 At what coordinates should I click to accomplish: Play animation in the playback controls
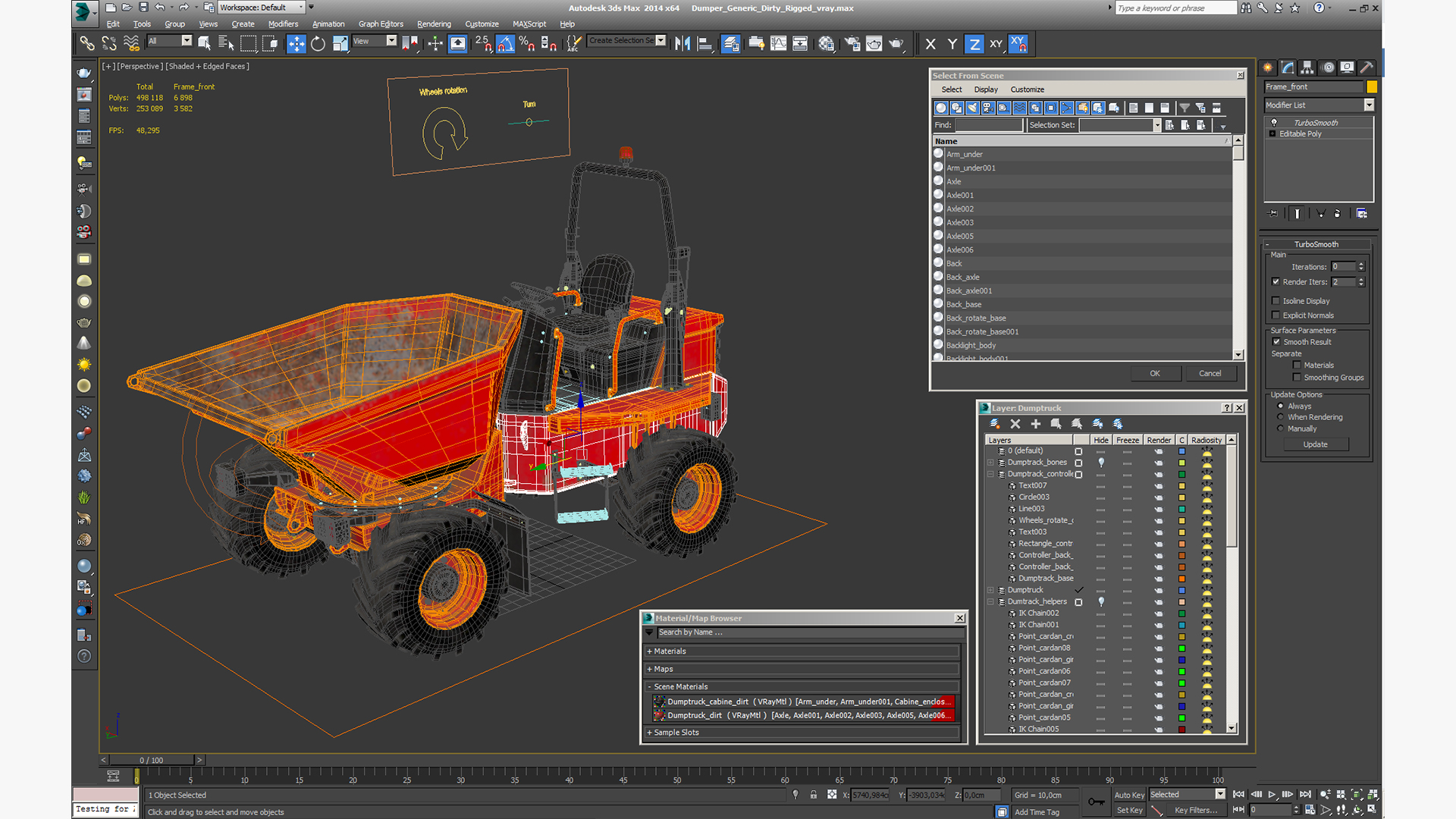1272,795
